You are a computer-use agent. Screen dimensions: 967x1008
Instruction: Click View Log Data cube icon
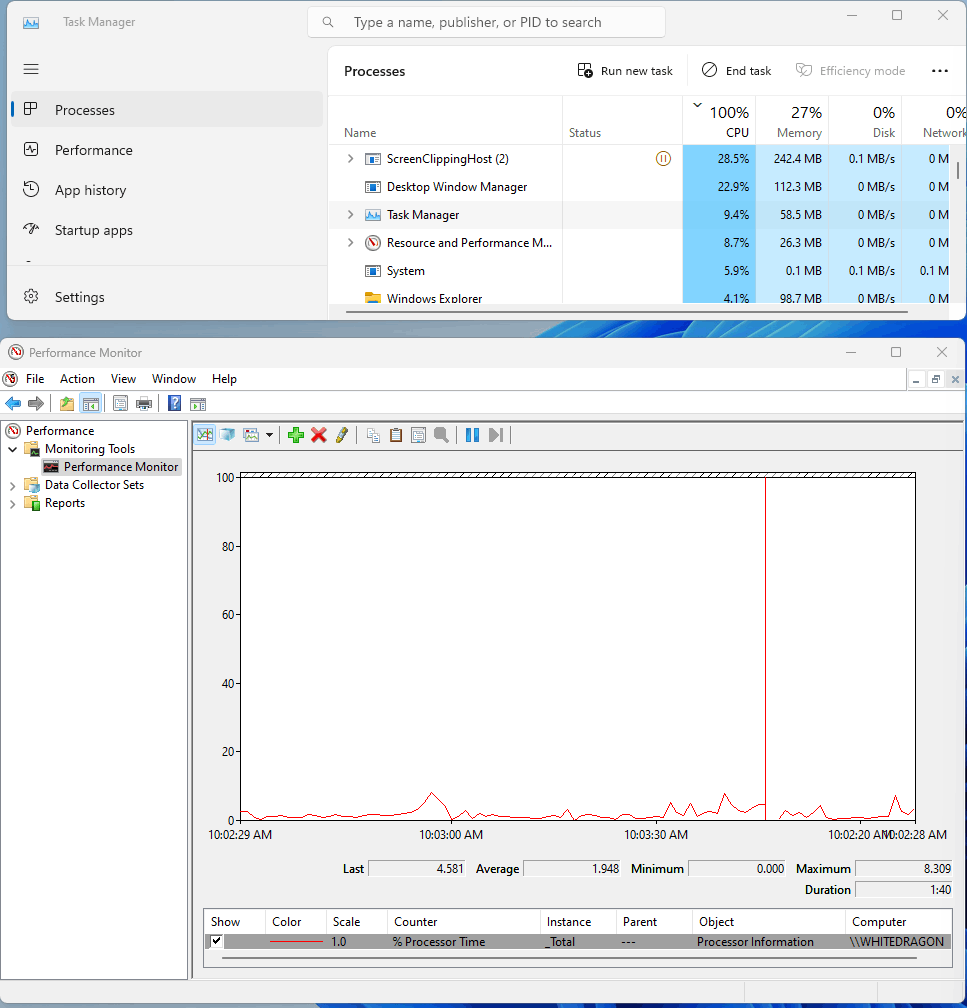[227, 435]
